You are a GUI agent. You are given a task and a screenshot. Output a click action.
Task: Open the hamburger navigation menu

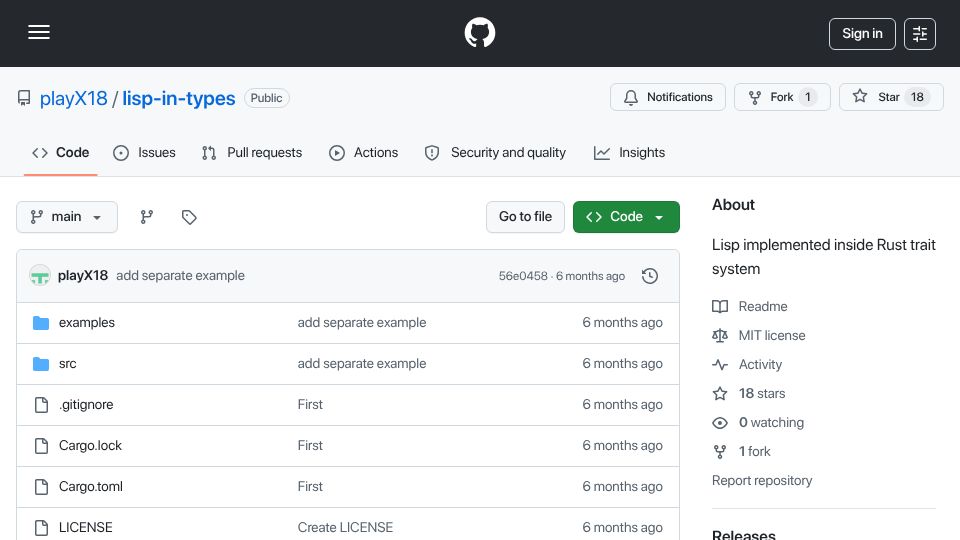pyautogui.click(x=39, y=32)
